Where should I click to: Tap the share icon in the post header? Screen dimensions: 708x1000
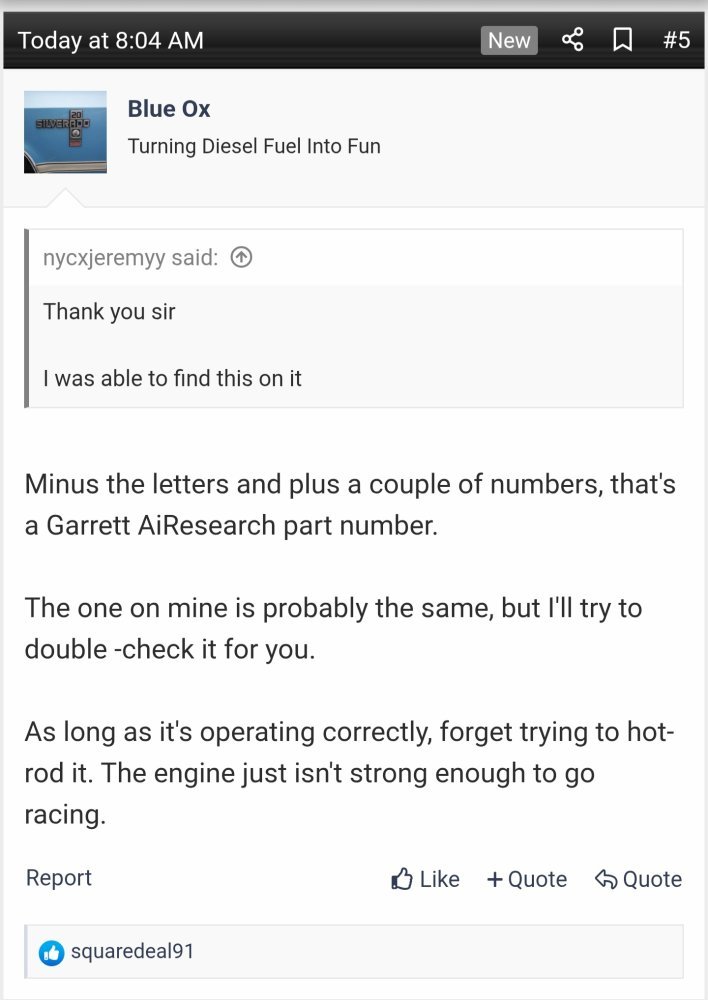point(573,40)
